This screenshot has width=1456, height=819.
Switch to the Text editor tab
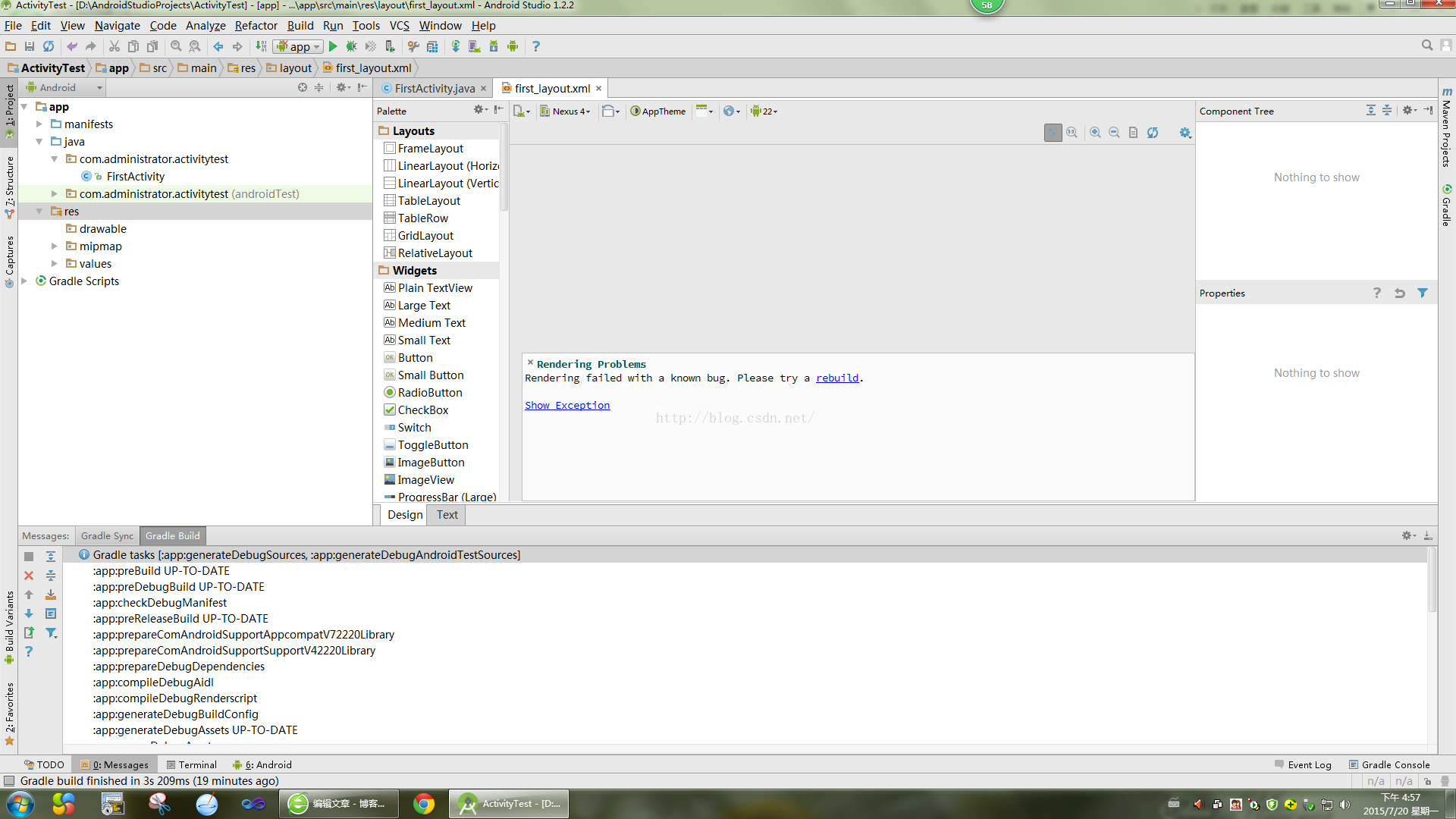tap(447, 515)
